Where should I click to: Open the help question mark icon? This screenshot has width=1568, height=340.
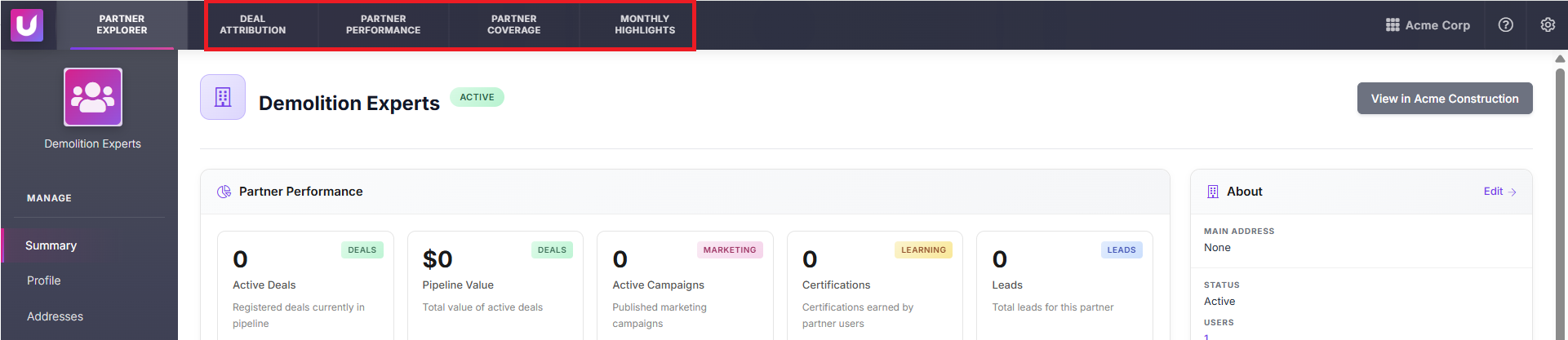[1506, 25]
